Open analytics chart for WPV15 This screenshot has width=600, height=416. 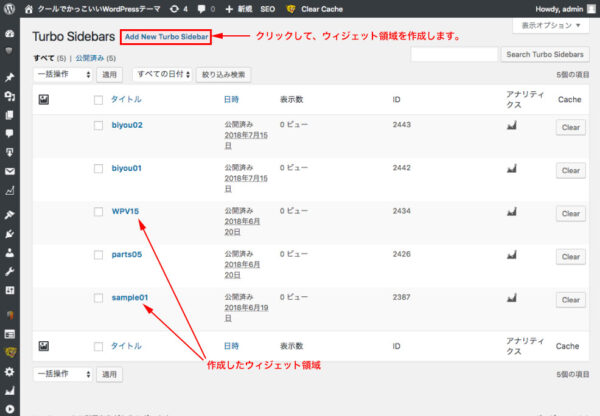coord(512,211)
